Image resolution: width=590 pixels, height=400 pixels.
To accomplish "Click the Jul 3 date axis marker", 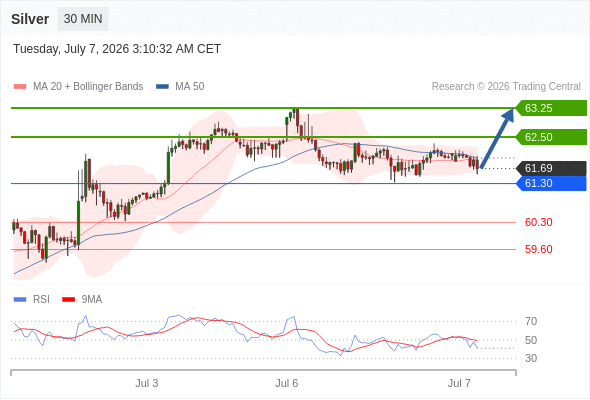I will click(147, 383).
